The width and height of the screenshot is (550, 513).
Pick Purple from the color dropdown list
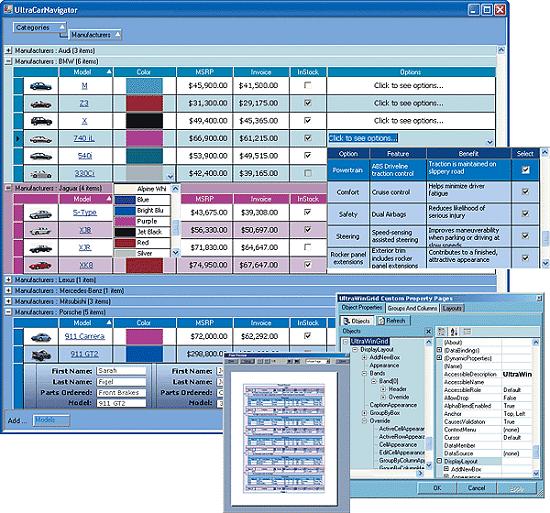(142, 221)
